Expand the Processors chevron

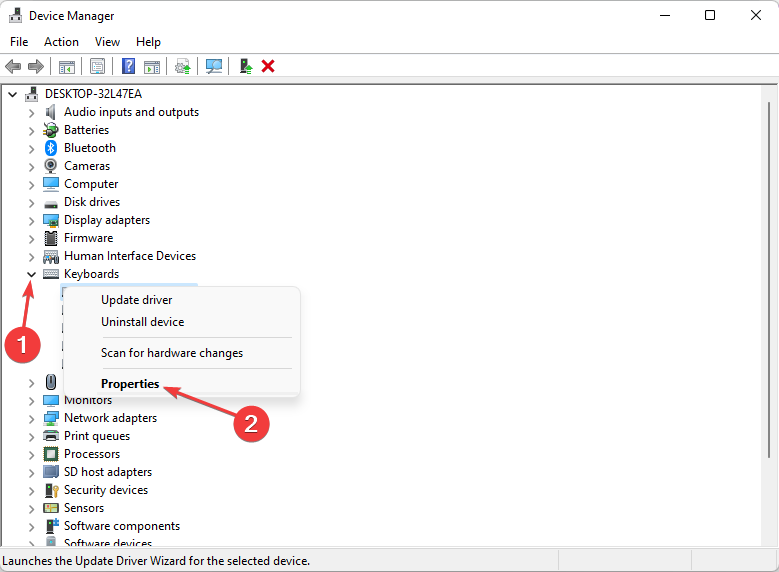tap(31, 455)
